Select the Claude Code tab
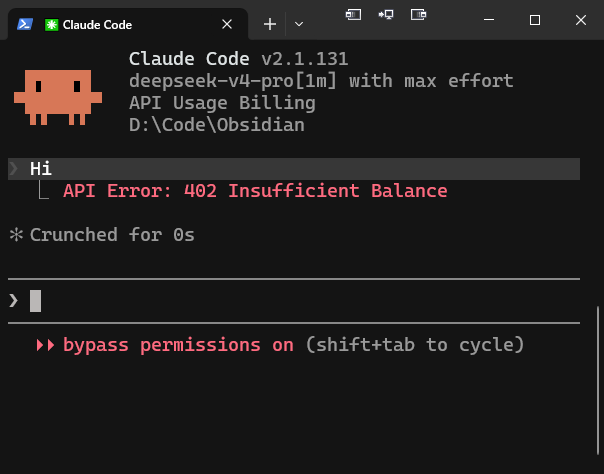Viewport: 604px width, 474px height. tap(127, 24)
